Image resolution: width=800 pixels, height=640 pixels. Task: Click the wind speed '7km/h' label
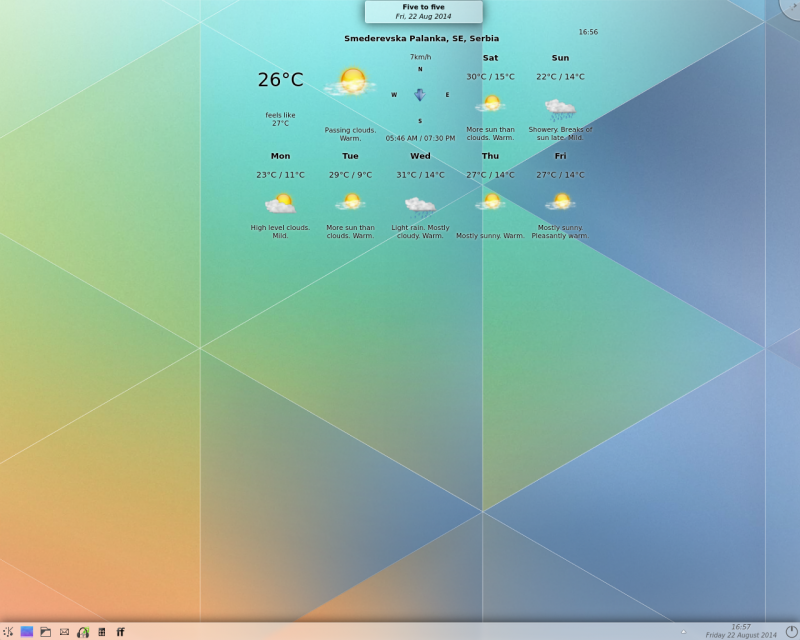pyautogui.click(x=420, y=57)
